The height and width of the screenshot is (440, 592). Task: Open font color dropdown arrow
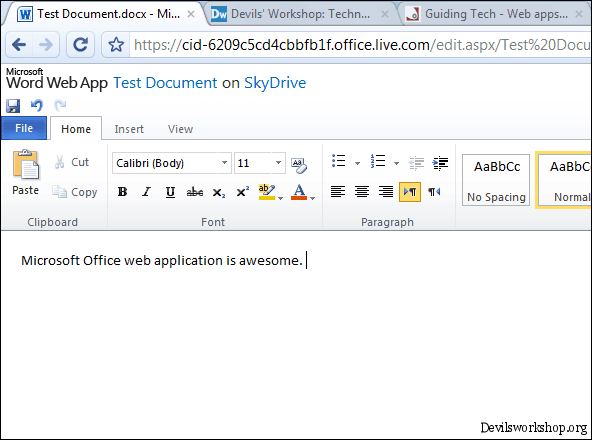[313, 198]
